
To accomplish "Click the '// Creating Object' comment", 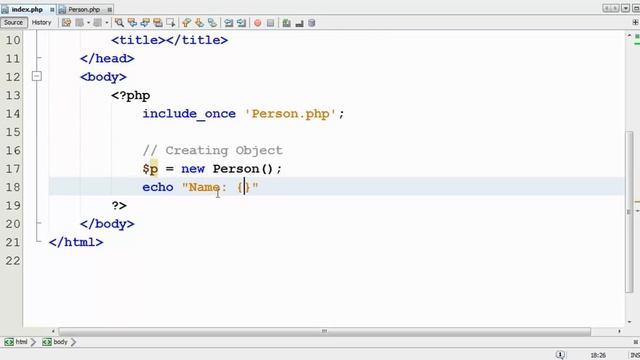I will coord(212,150).
